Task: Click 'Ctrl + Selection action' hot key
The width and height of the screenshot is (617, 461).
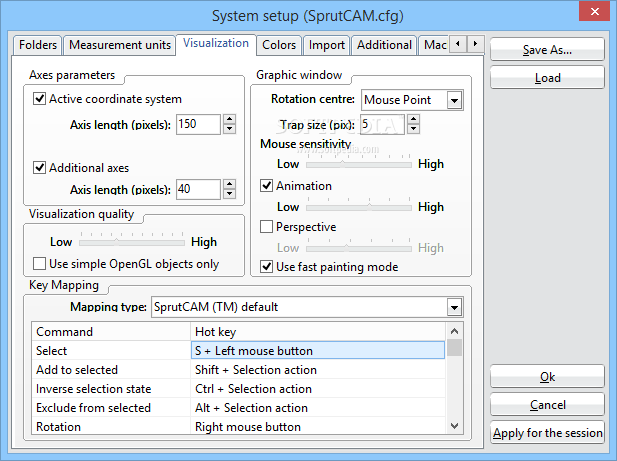Action: tap(318, 389)
